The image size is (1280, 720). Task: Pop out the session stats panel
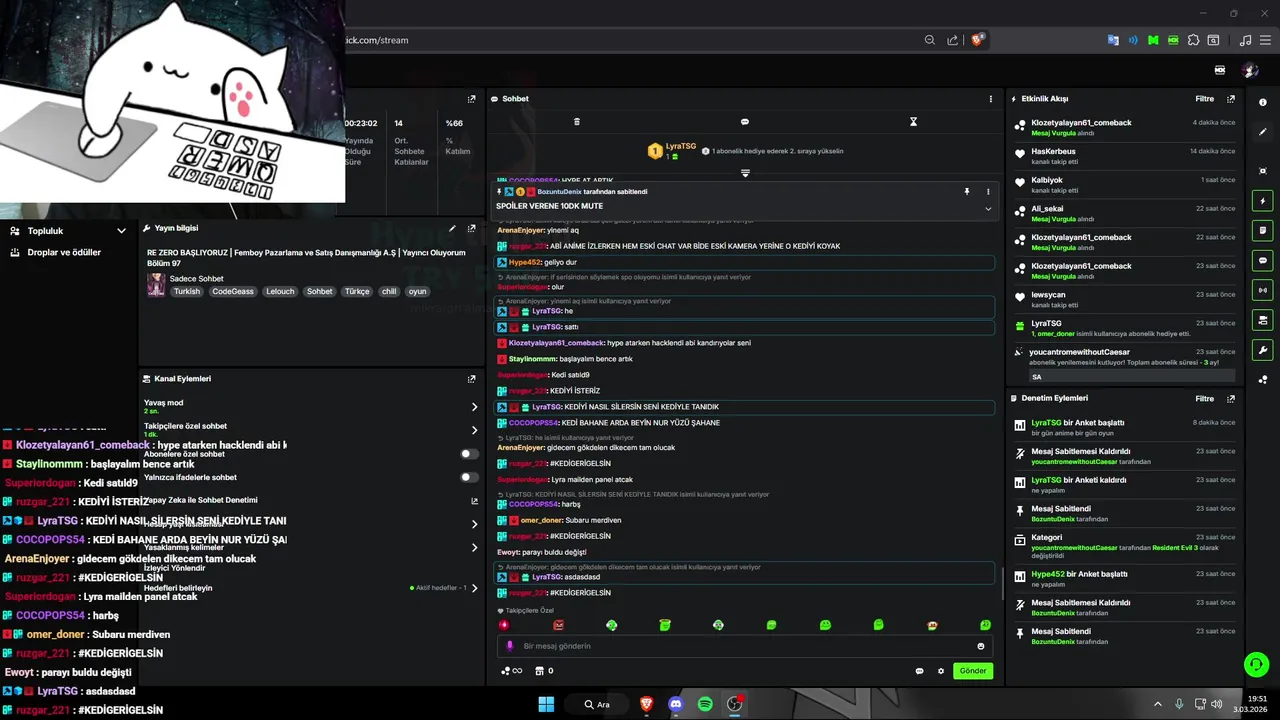pyautogui.click(x=472, y=99)
